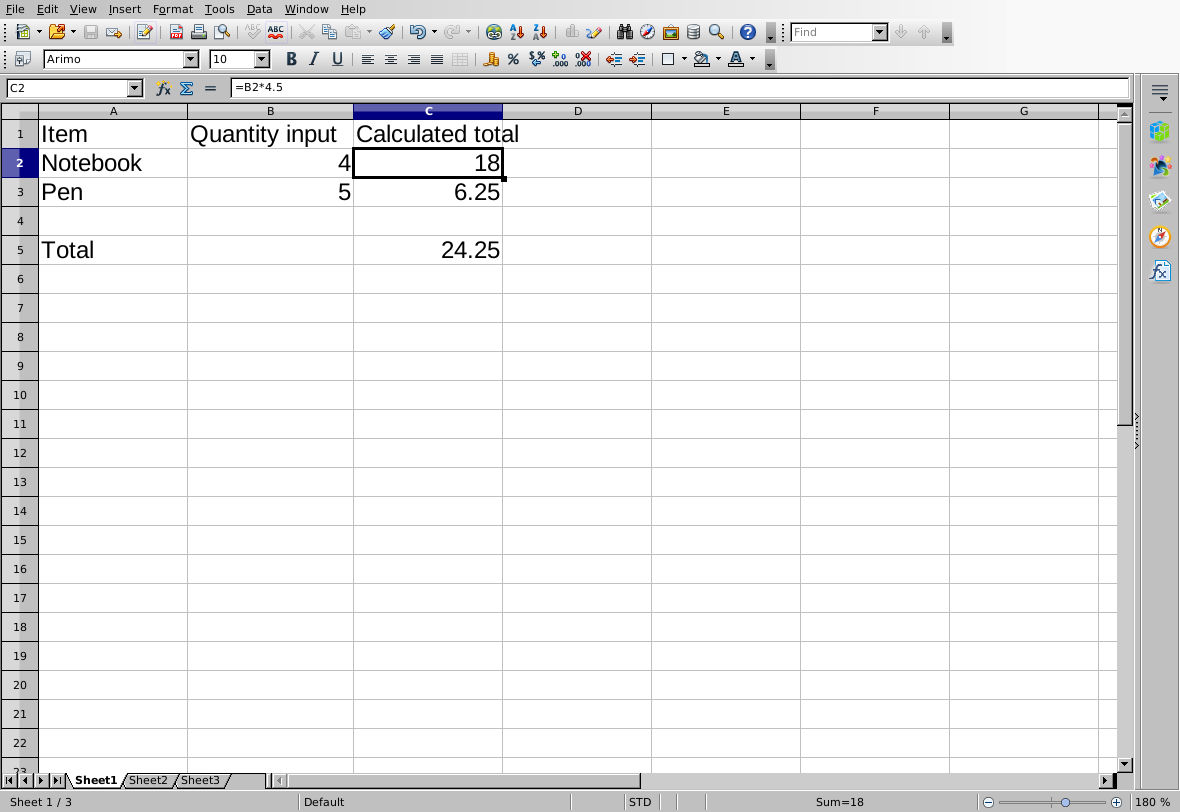
Task: Click the zoom in plus button
Action: coord(1117,802)
